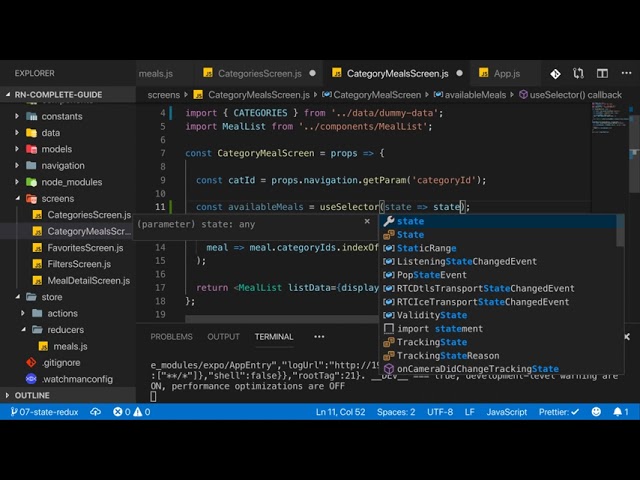Switch to the CategoriesScreen.js tab

[x=258, y=73]
